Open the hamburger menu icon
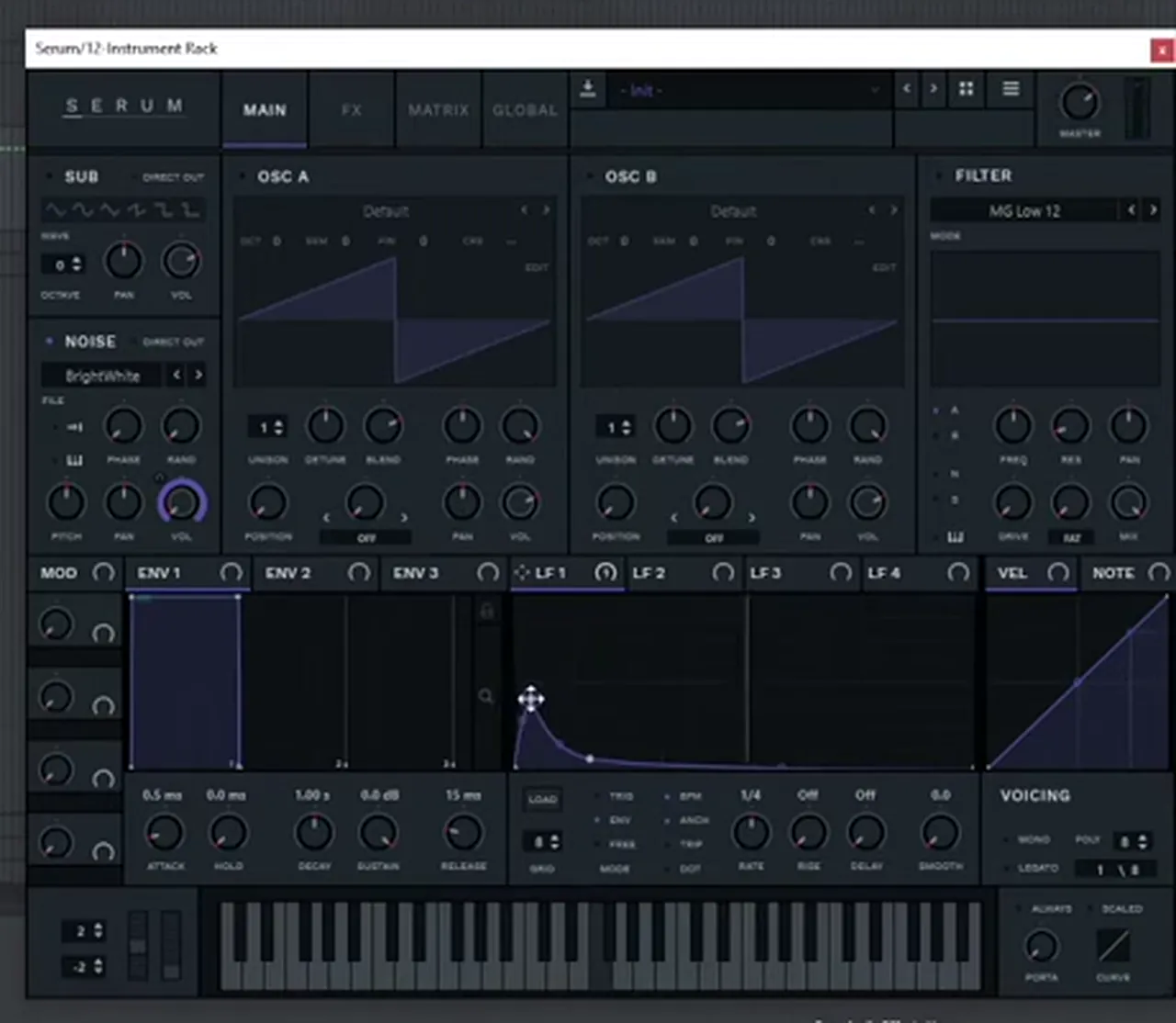This screenshot has height=1023, width=1176. [x=1011, y=89]
